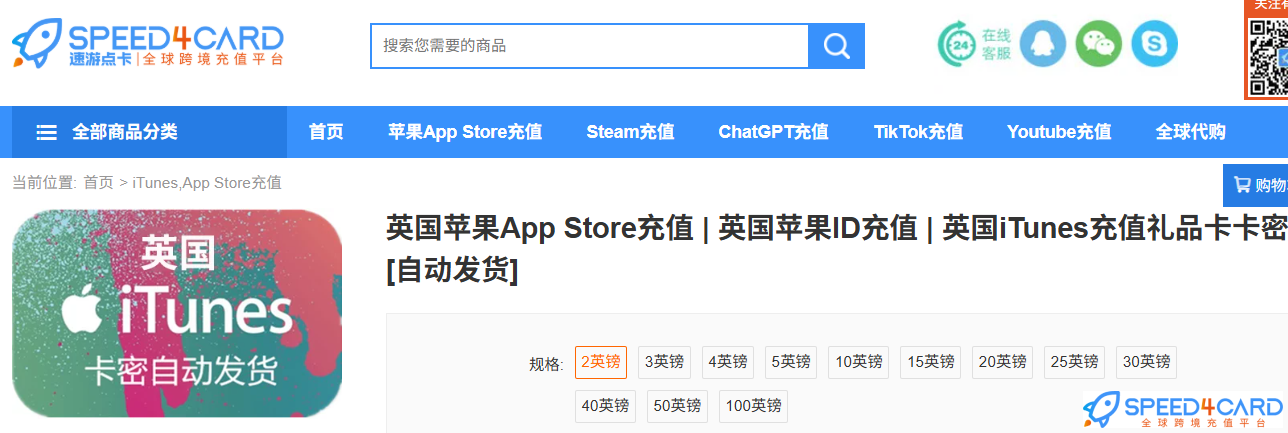Select the 100英镑 denomination

pos(753,406)
